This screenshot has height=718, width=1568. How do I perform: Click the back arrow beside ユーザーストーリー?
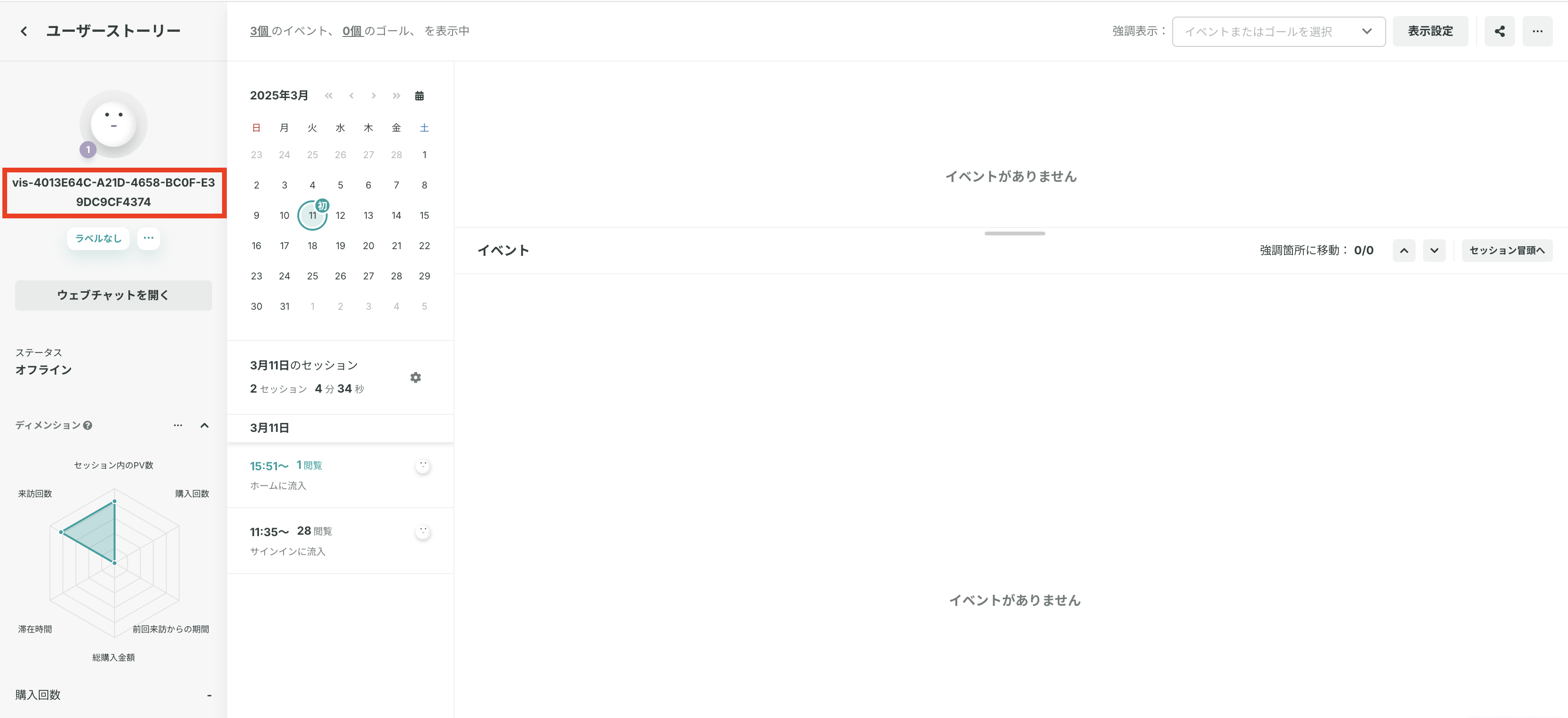coord(24,31)
